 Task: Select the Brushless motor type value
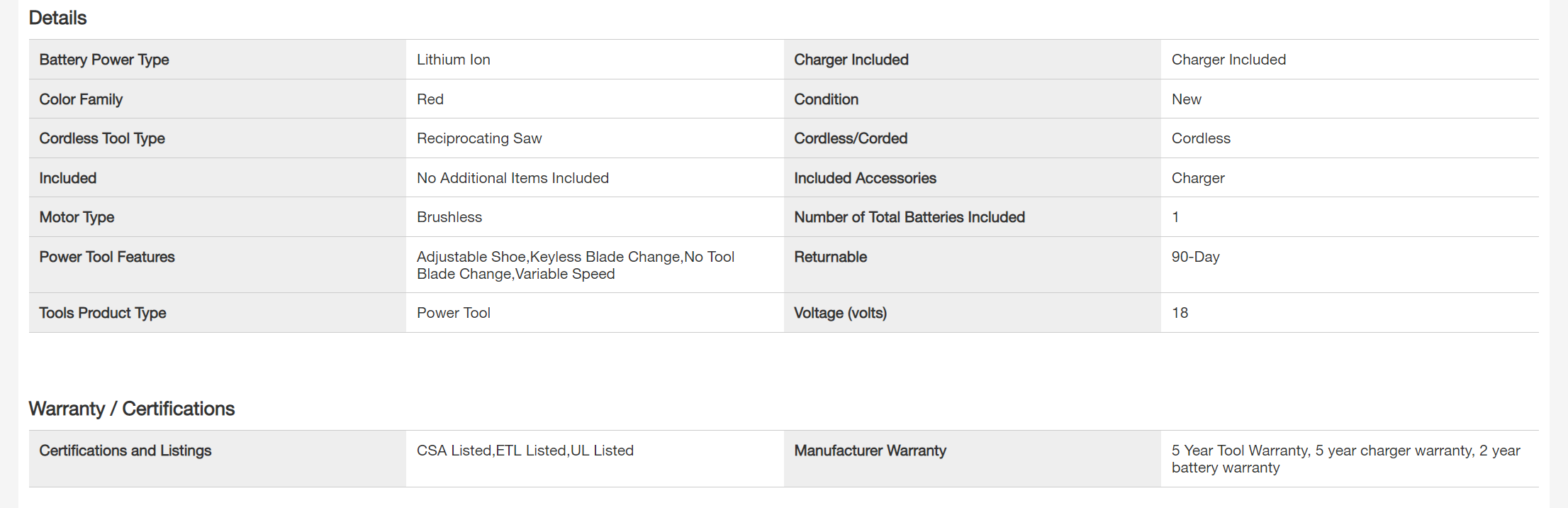pyautogui.click(x=449, y=218)
